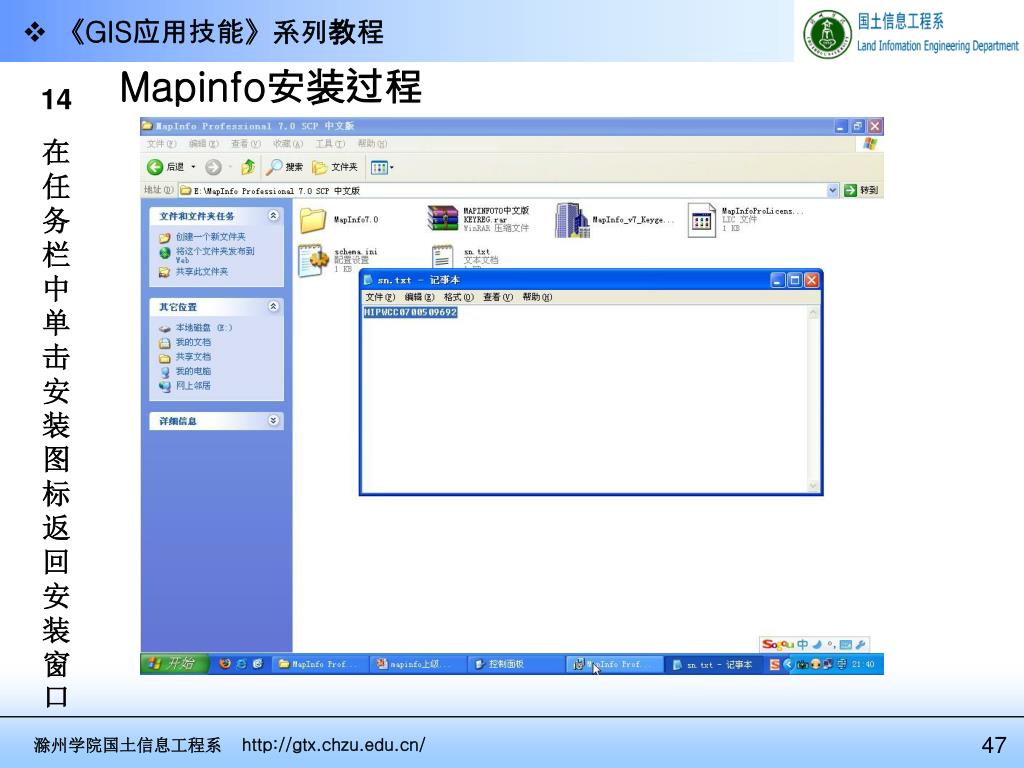Screen dimensions: 1024x768
Task: Open the Explorer View menu
Action: [x=245, y=144]
